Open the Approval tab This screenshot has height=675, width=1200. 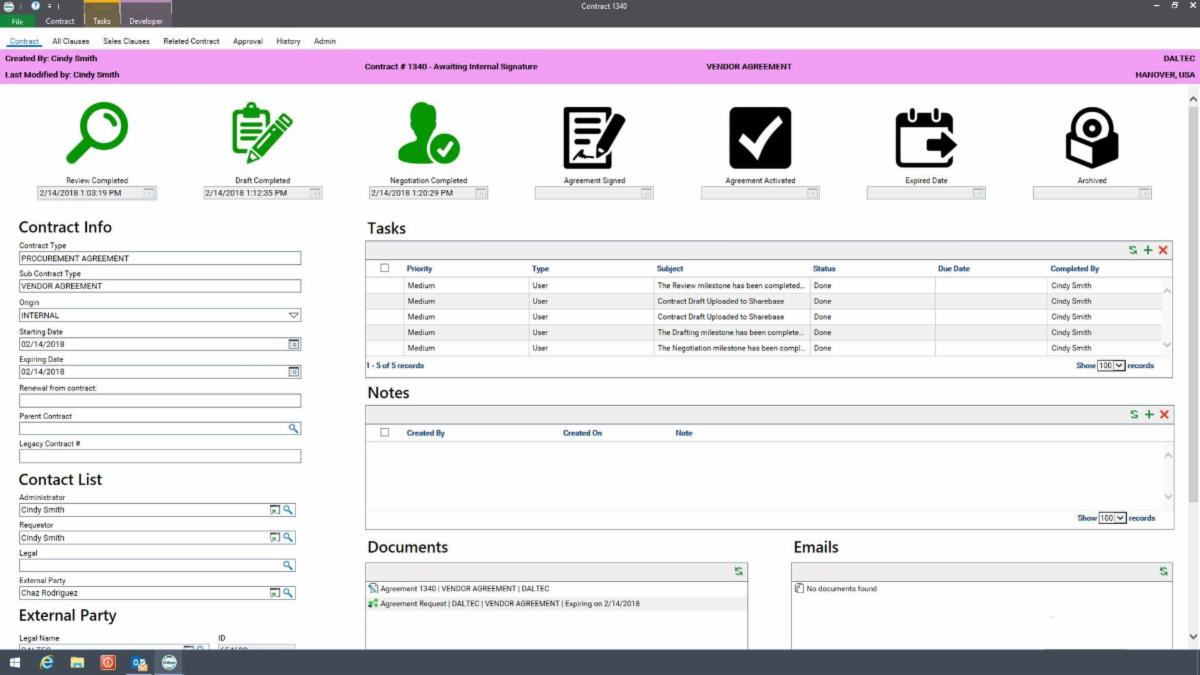point(248,42)
